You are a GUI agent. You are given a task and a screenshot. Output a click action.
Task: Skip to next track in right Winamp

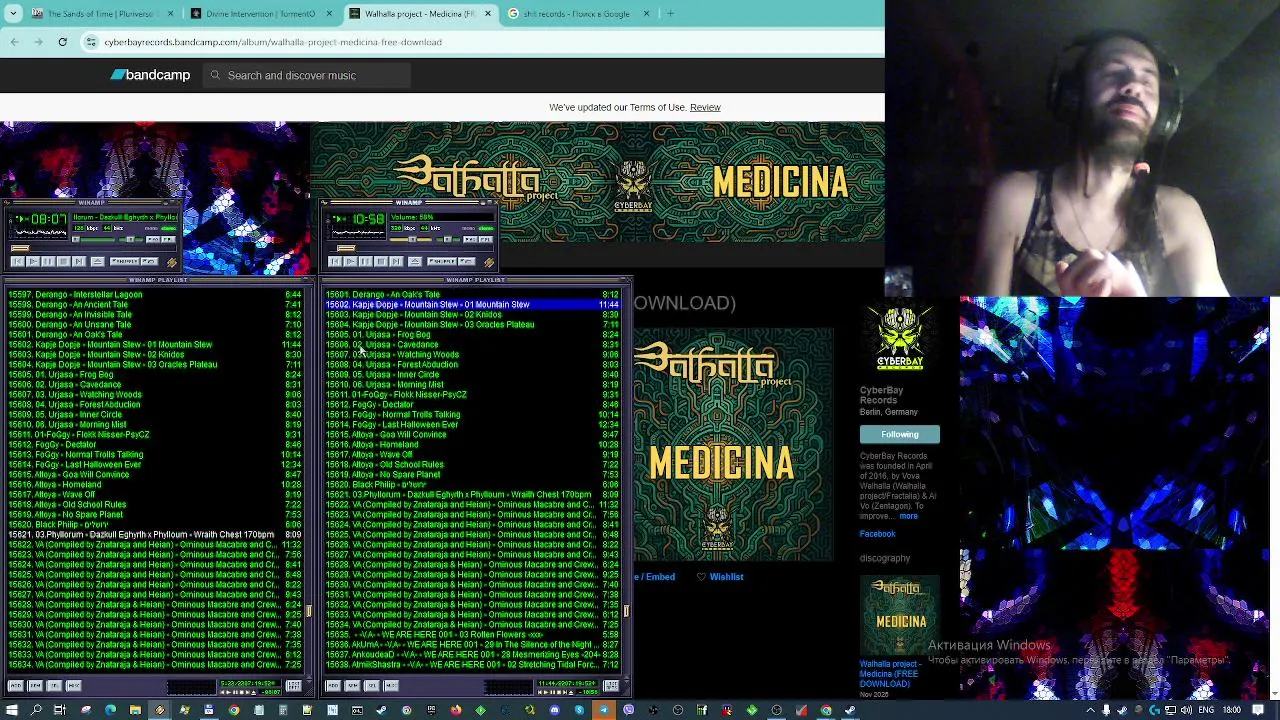point(396,261)
